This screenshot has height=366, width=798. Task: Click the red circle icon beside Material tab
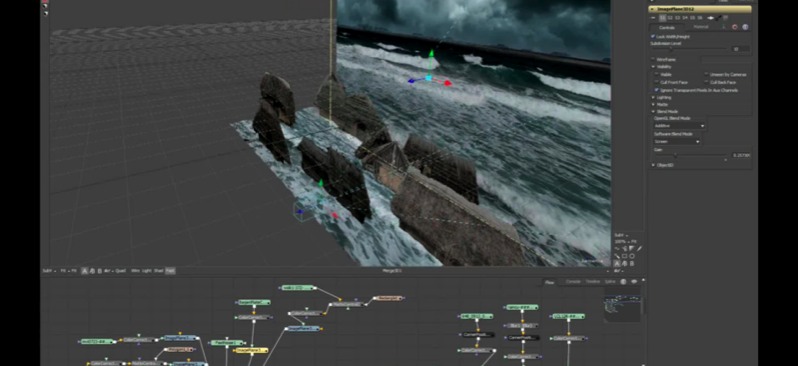[x=735, y=27]
